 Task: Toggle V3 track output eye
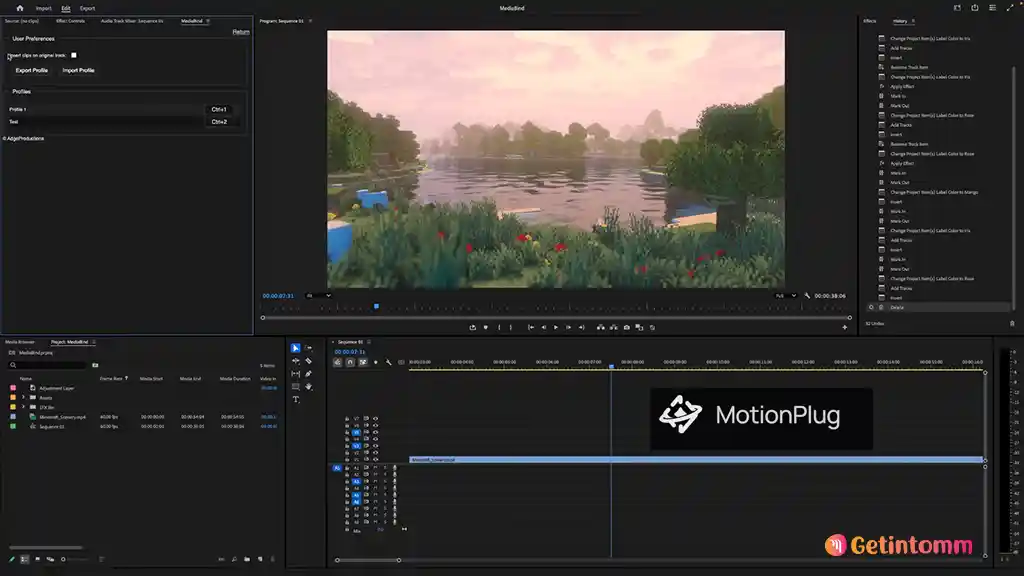(376, 446)
